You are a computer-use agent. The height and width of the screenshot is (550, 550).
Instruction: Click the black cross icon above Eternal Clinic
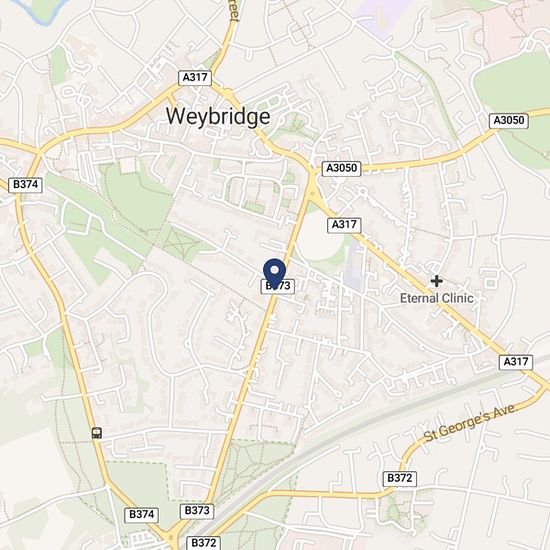pos(436,281)
